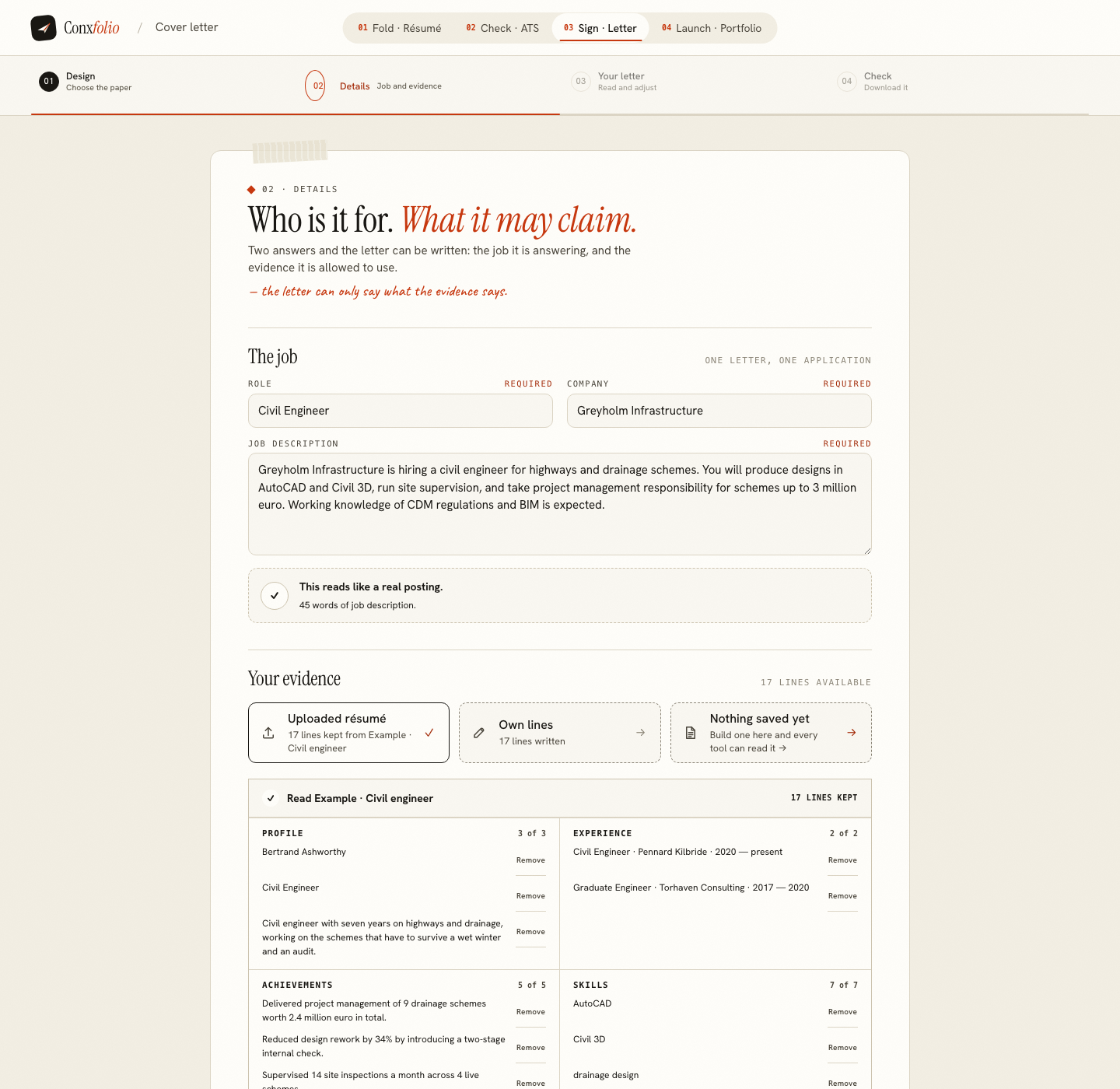
Task: Click the 'Your evidence' section heading
Action: click(294, 678)
